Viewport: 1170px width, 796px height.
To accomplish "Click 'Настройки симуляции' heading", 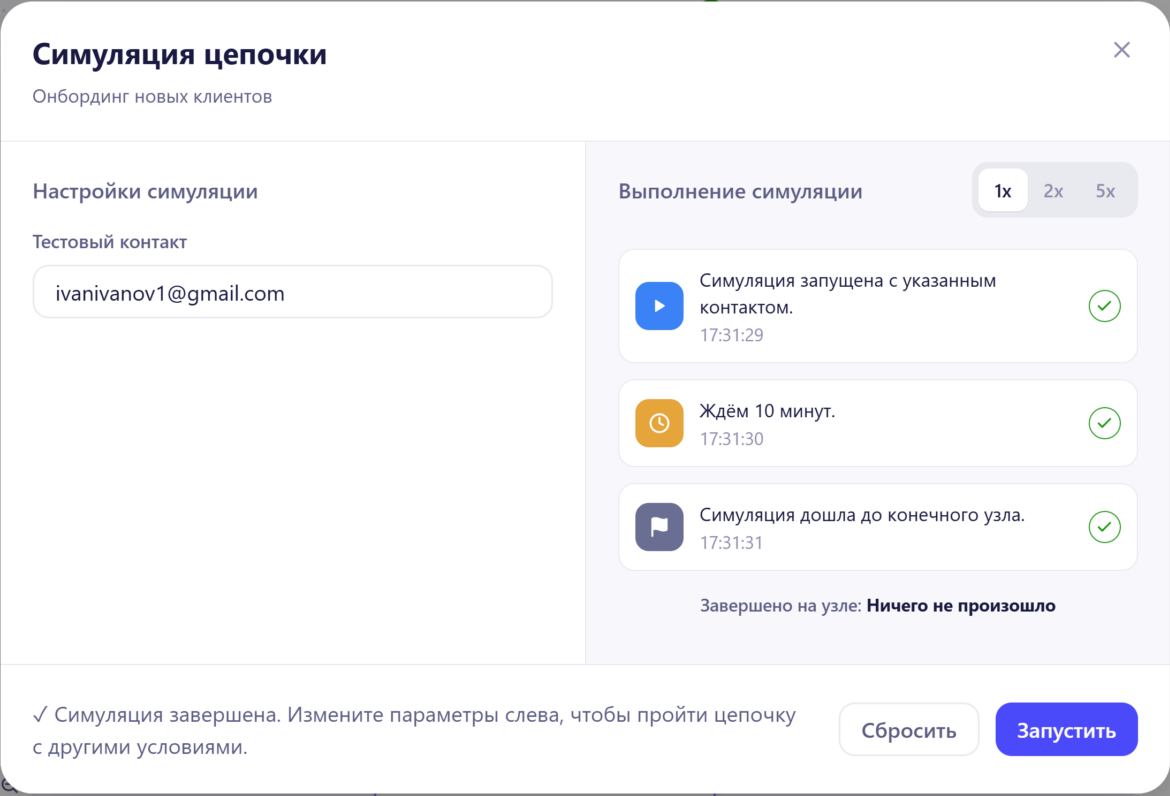I will 146,192.
